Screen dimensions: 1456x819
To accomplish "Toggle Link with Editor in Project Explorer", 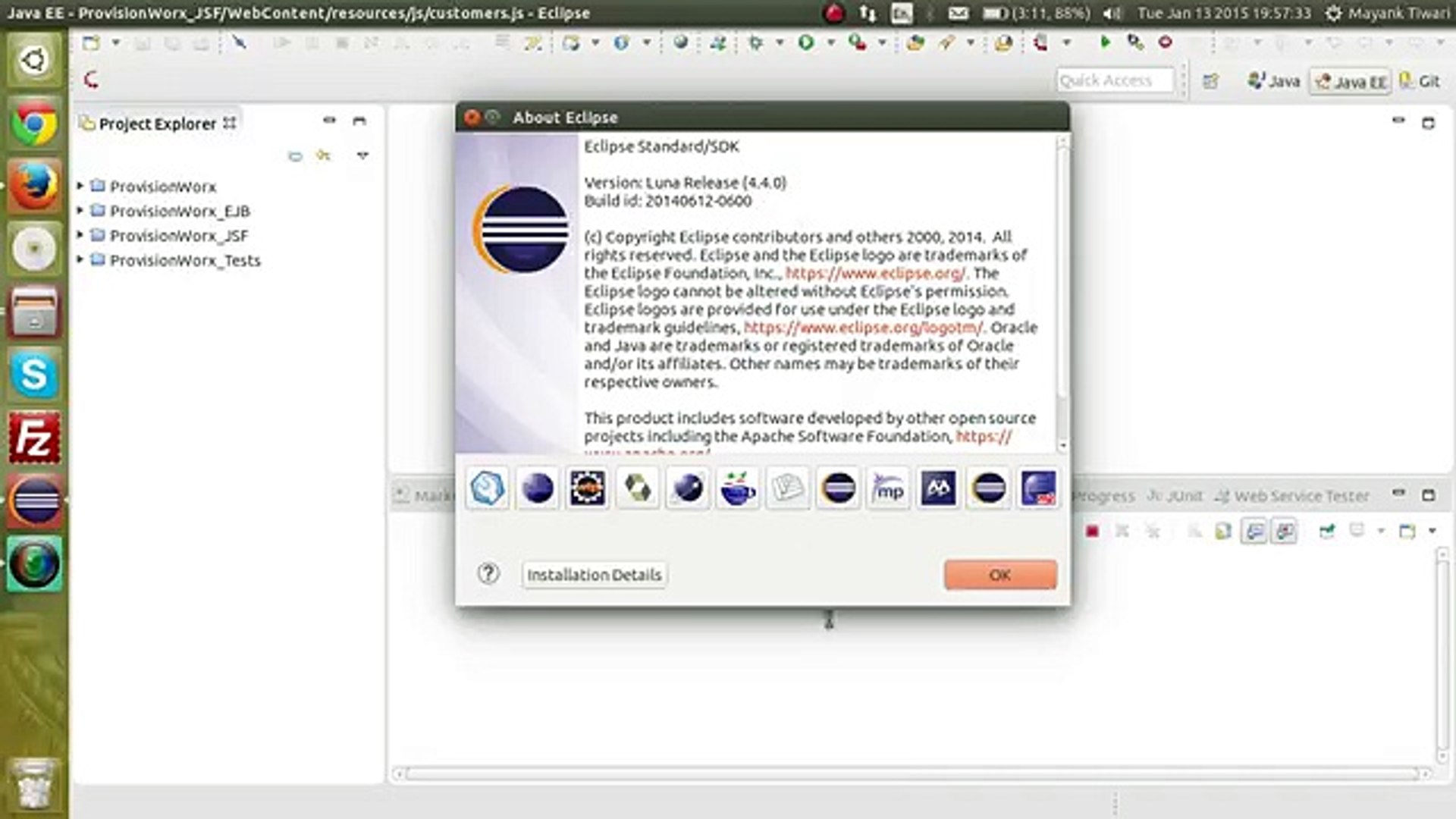I will coord(324,155).
